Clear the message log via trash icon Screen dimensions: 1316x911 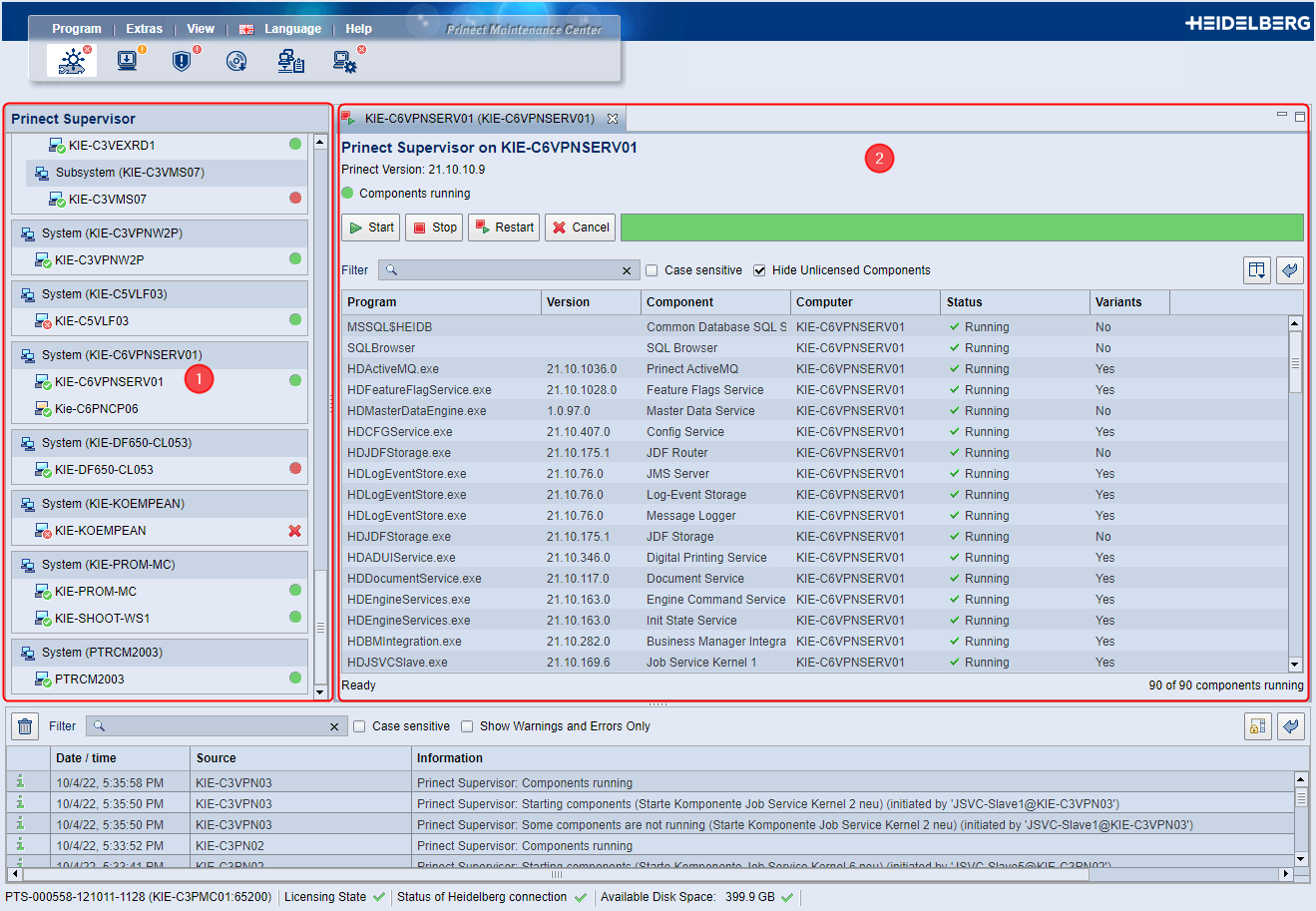point(24,726)
